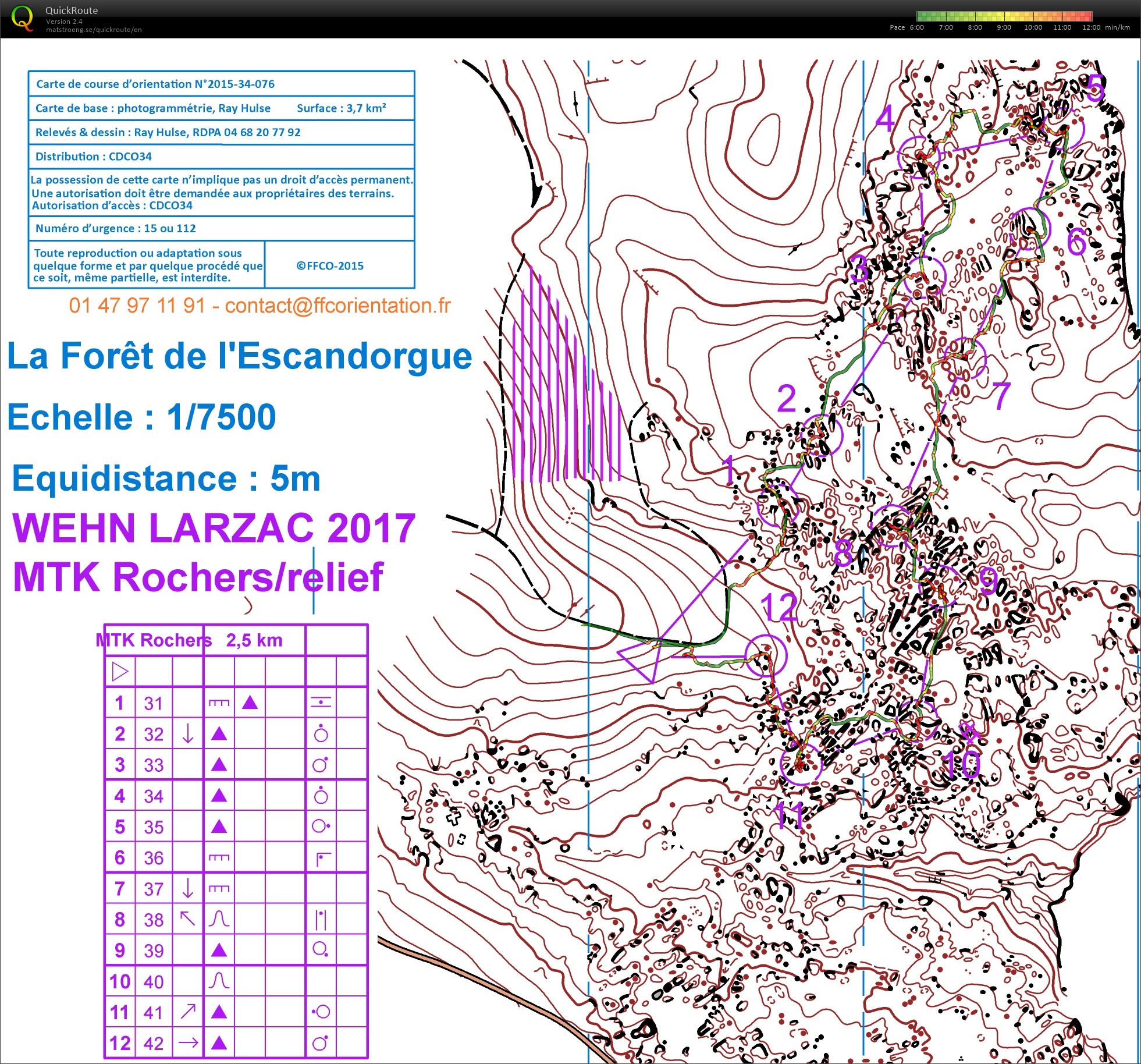Click the purple number 2 on the map
Viewport: 1141px width, 1064px height.
click(787, 399)
